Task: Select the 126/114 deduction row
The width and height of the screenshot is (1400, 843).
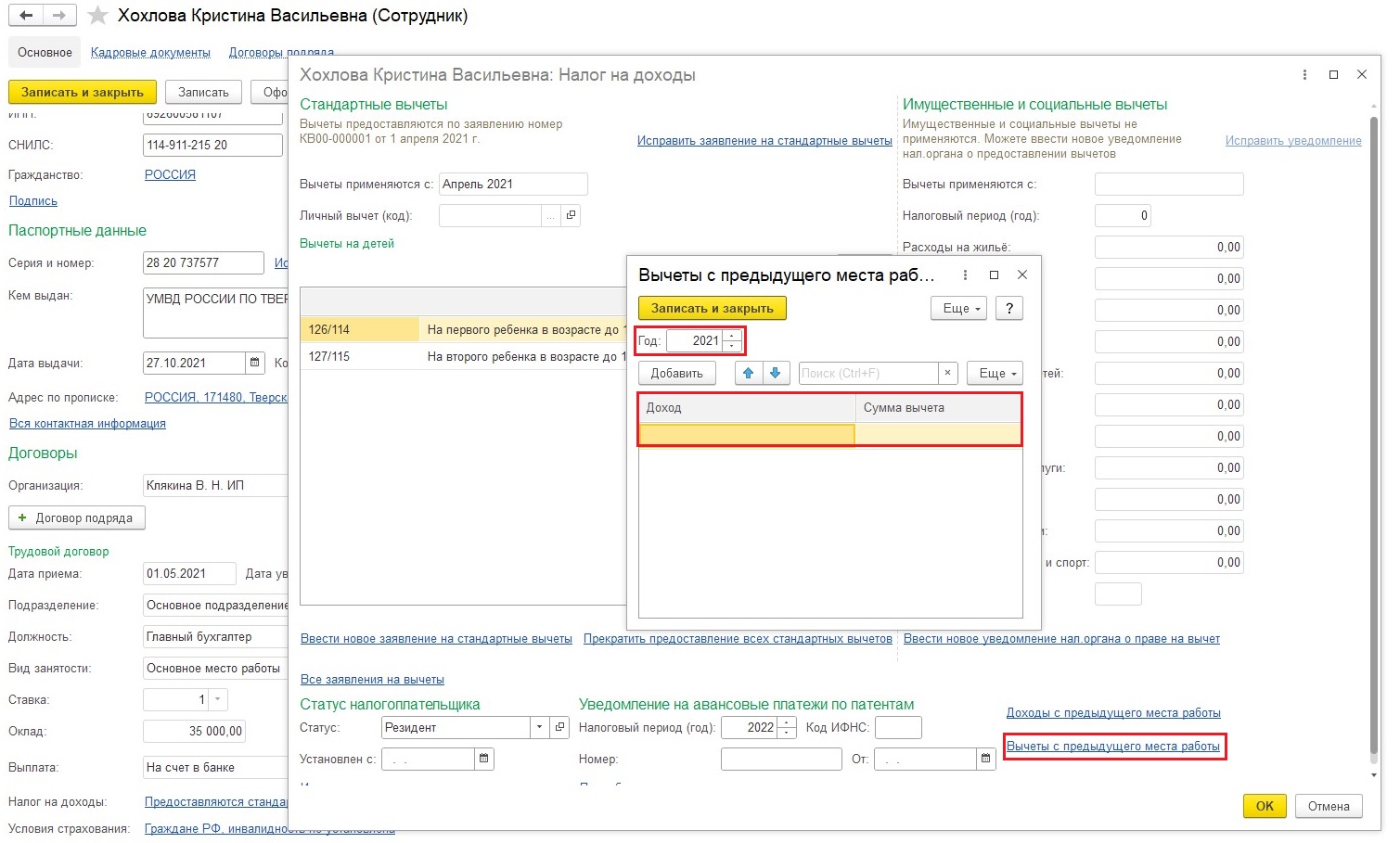Action: point(464,329)
